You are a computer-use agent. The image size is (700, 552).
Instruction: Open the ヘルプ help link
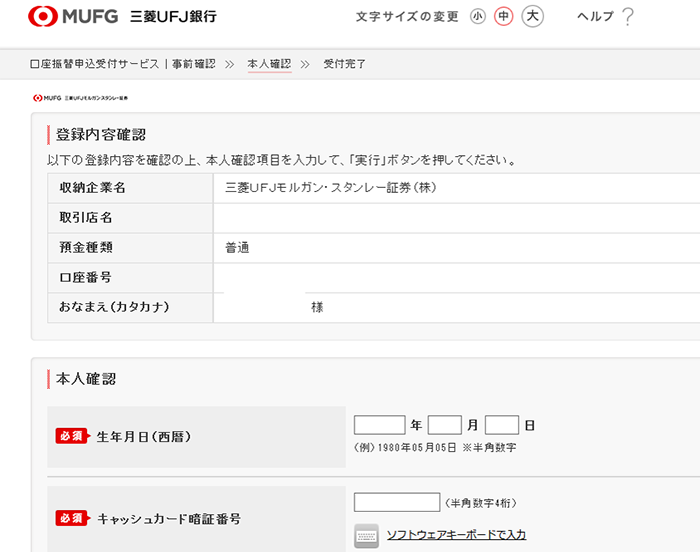pyautogui.click(x=596, y=17)
